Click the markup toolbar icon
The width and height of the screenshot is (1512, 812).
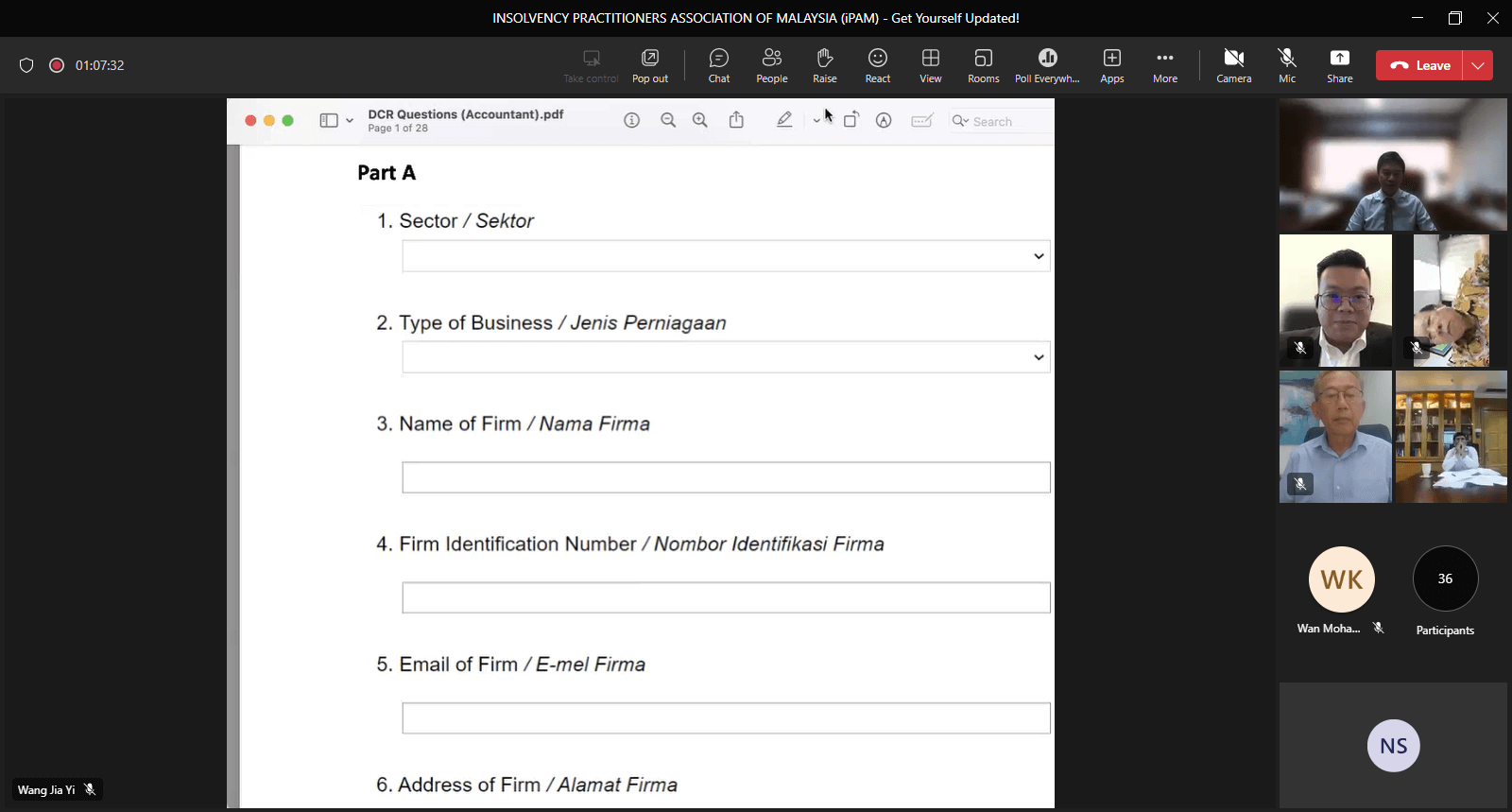[x=884, y=120]
